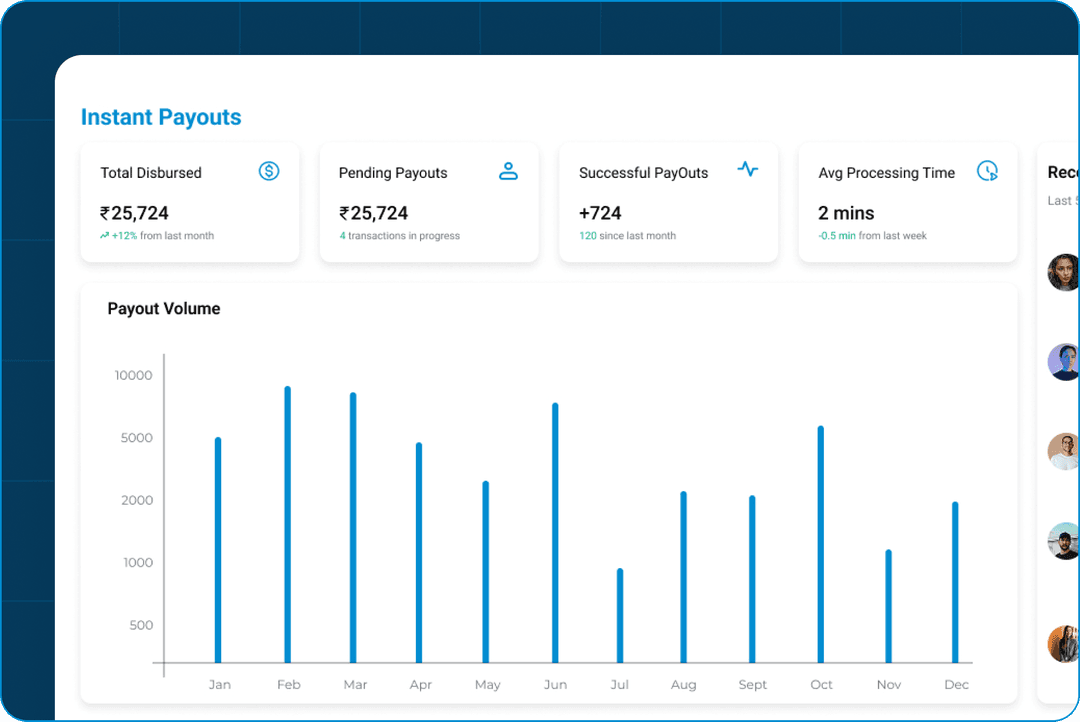Click the +724 value
Viewport: 1080px width, 722px height.
pos(600,213)
